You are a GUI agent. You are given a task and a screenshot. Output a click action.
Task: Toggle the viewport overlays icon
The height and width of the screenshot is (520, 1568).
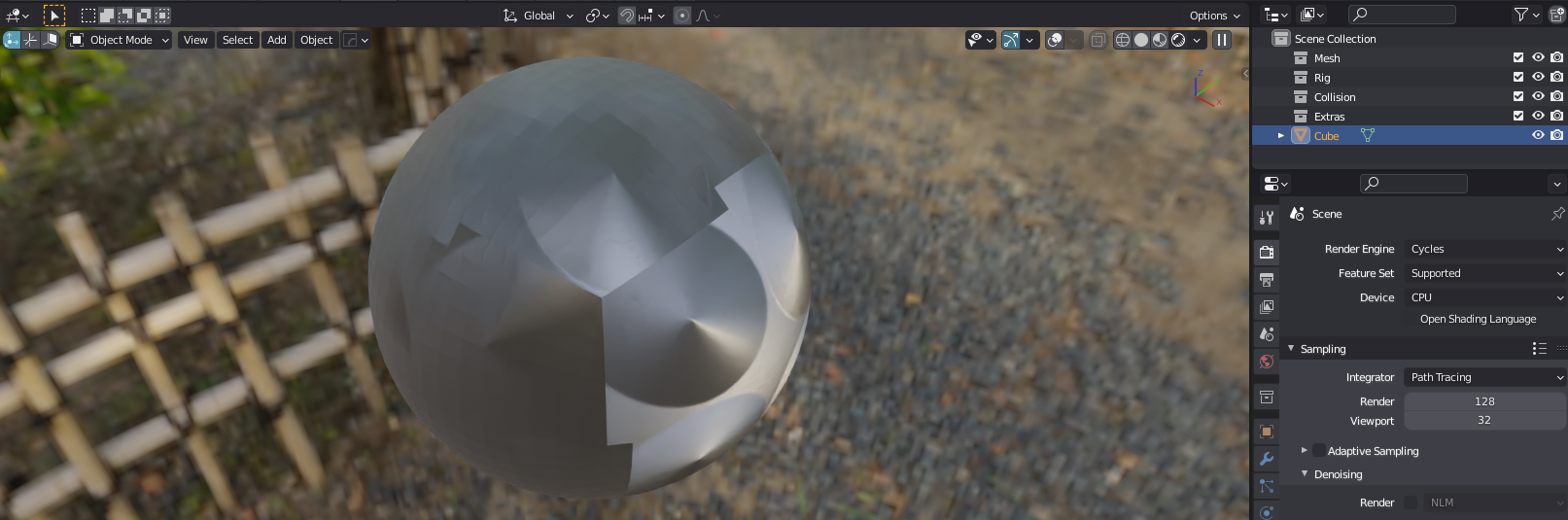coord(1055,40)
